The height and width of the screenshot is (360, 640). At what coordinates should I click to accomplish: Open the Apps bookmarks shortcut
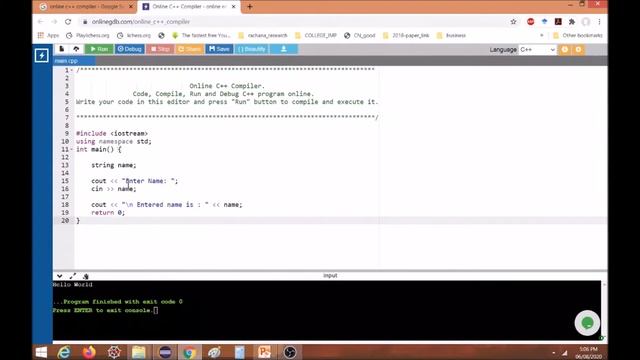pos(48,36)
